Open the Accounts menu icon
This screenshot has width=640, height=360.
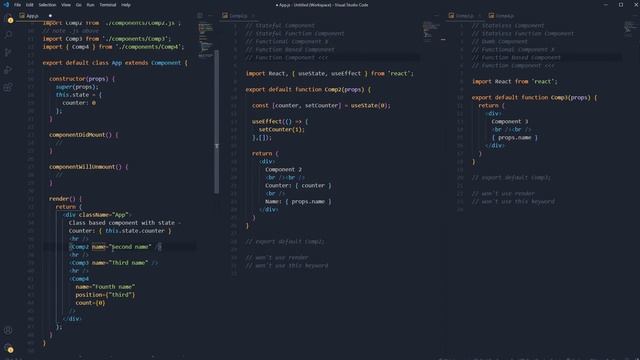point(8,331)
